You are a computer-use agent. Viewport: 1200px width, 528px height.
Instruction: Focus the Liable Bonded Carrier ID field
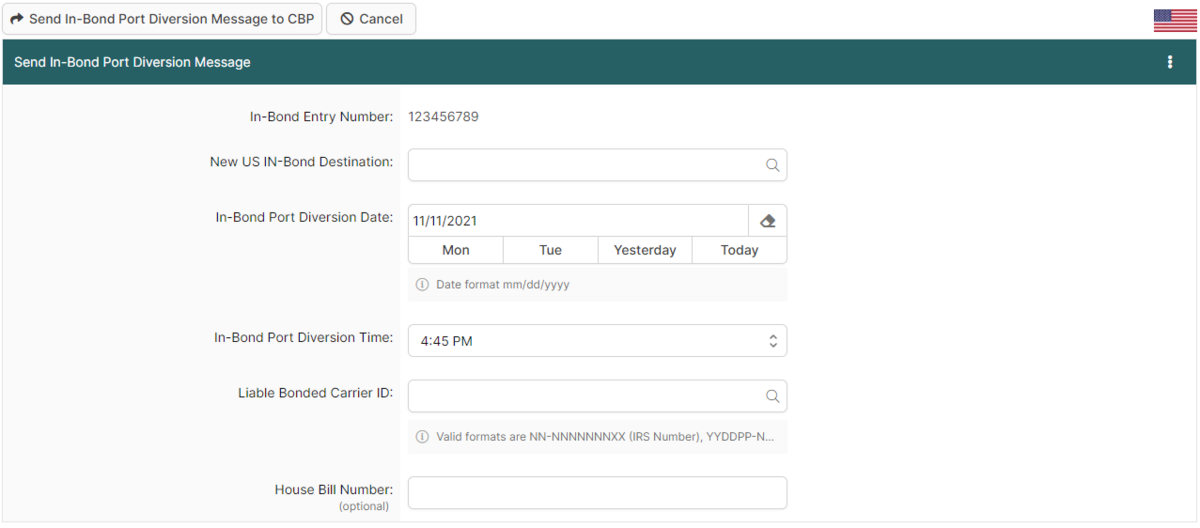pos(585,396)
